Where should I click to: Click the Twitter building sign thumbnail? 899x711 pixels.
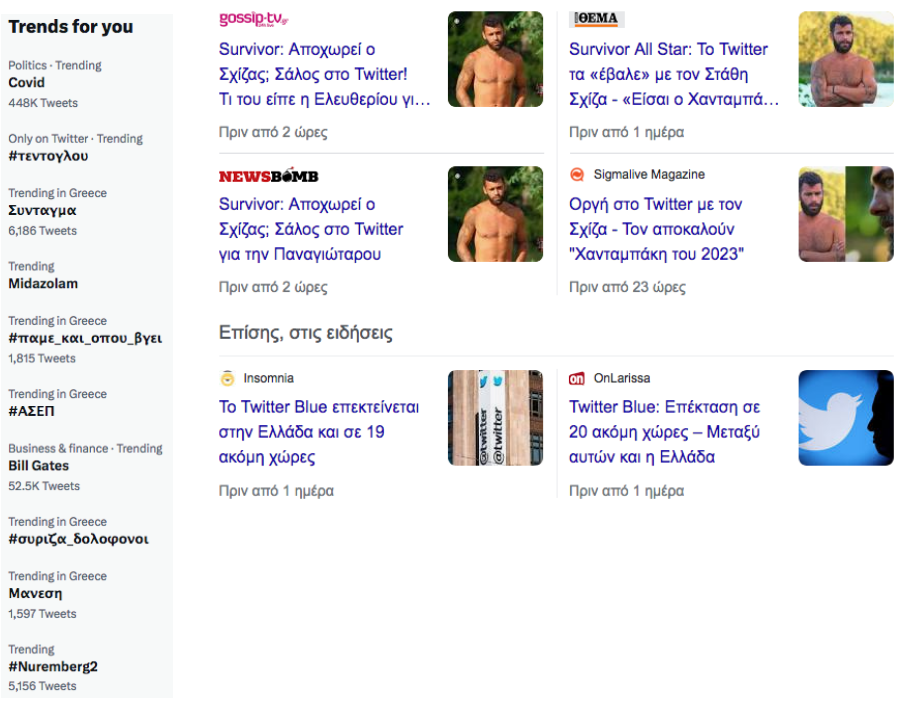click(495, 417)
